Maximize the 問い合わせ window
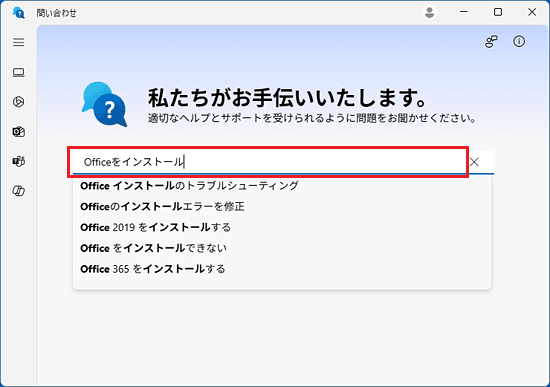The height and width of the screenshot is (387, 550). [x=498, y=12]
